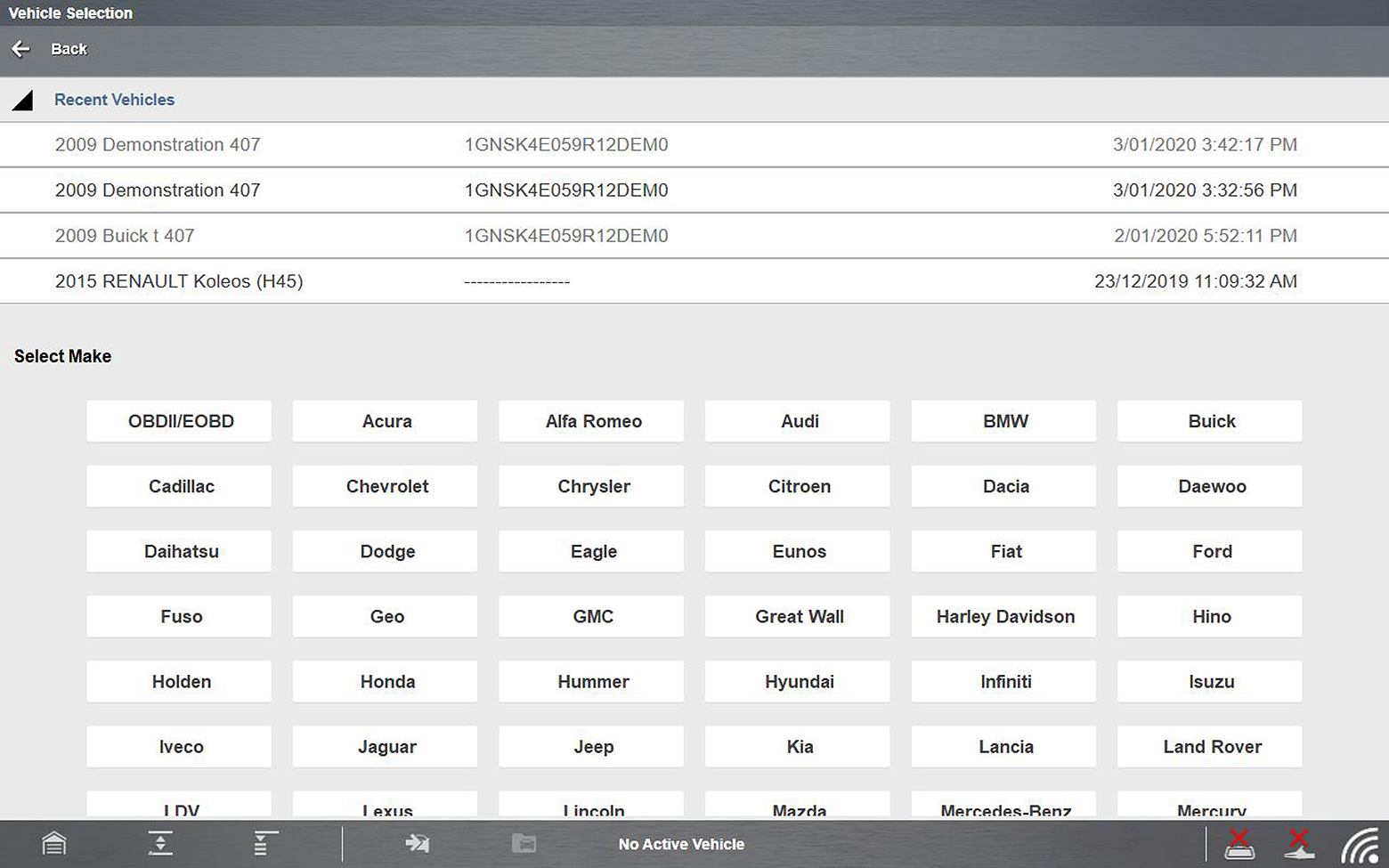
Task: Choose Alfa Romeo make
Action: point(593,421)
